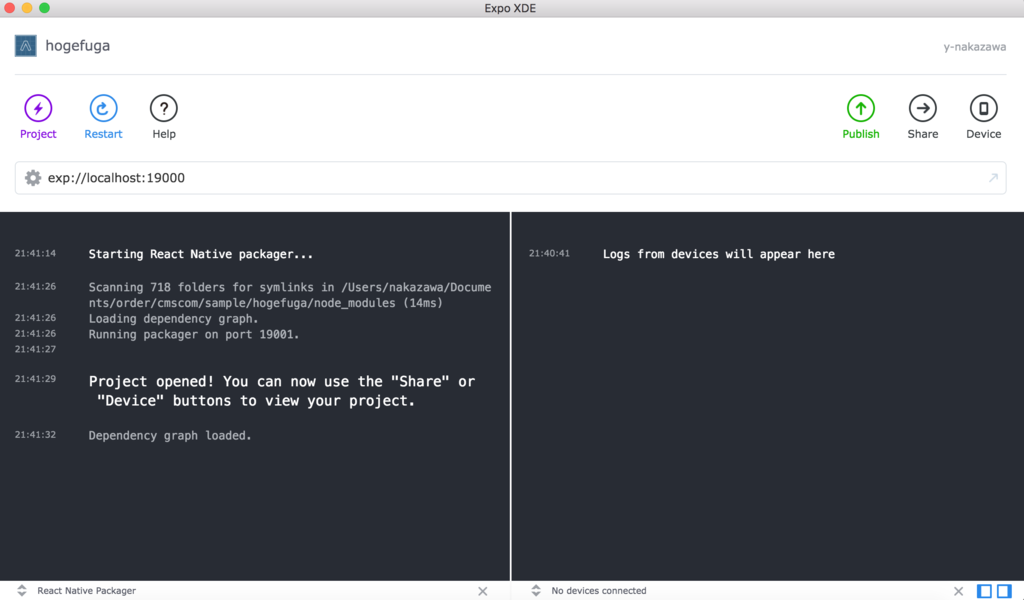
Task: Select the 'Project opened!' message
Action: pyautogui.click(x=282, y=391)
